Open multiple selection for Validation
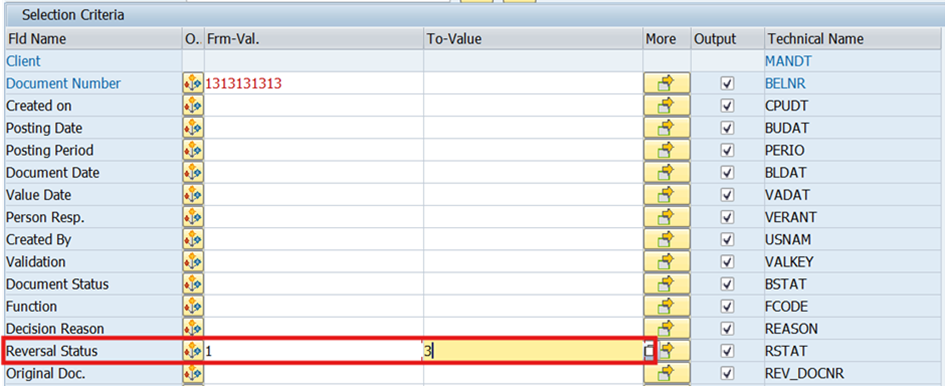 tap(667, 262)
